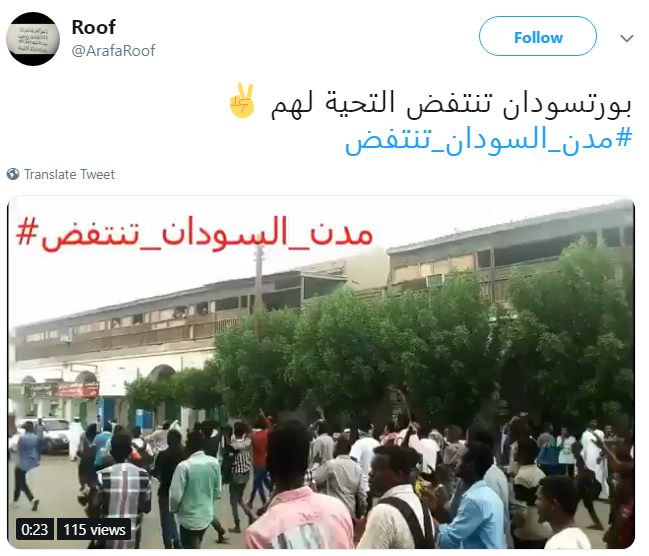Viewport: 649px width, 556px height.
Task: Click the red hashtag overlay in video
Action: [195, 234]
